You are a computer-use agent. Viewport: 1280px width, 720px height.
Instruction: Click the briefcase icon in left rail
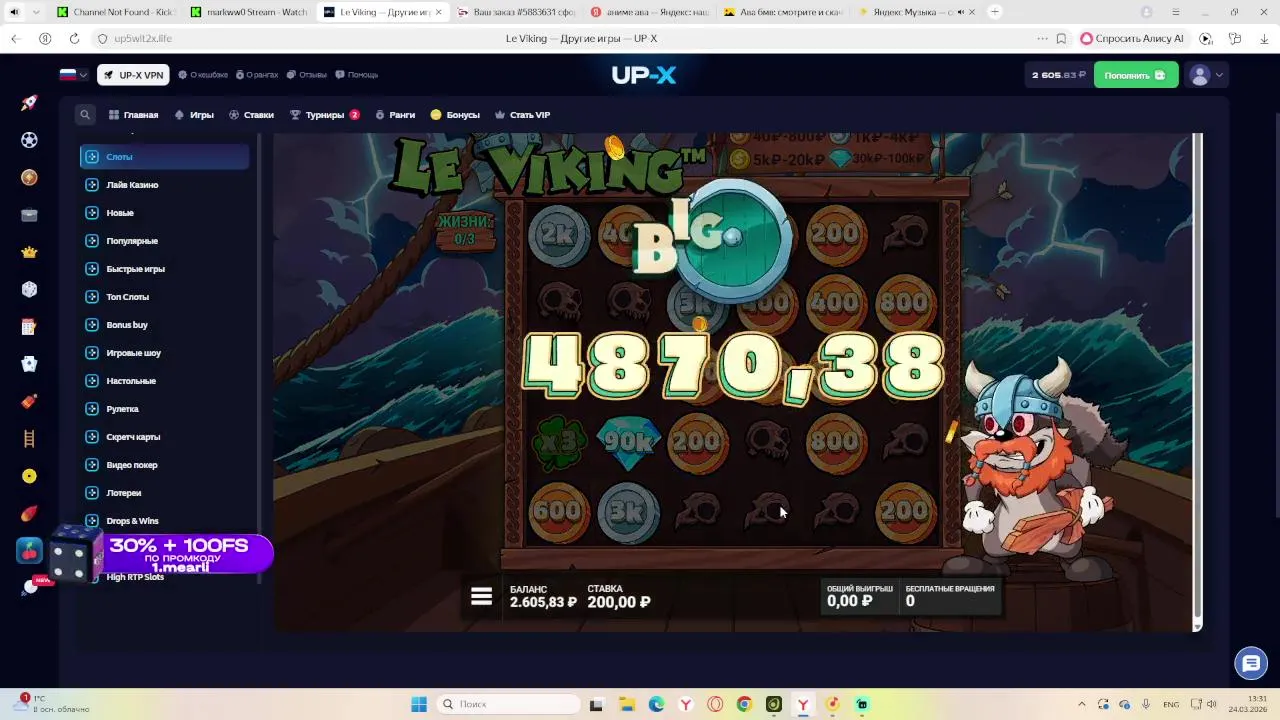[x=29, y=214]
